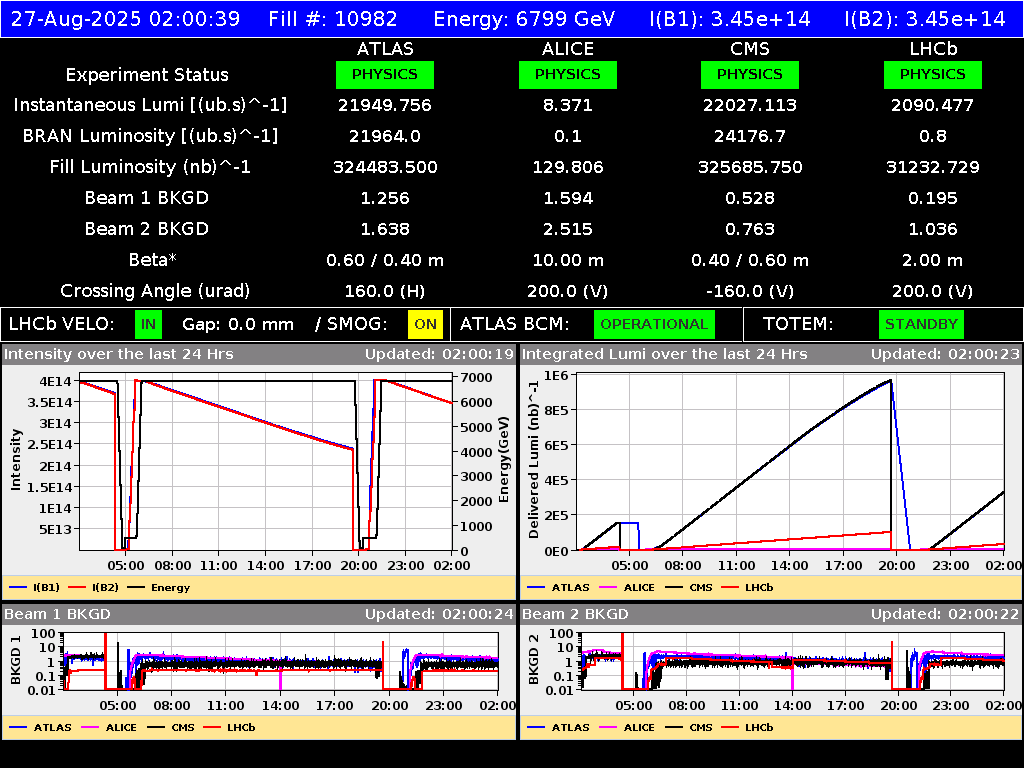Click the Integrated Lumi over the last 24 Hrs title

665,354
